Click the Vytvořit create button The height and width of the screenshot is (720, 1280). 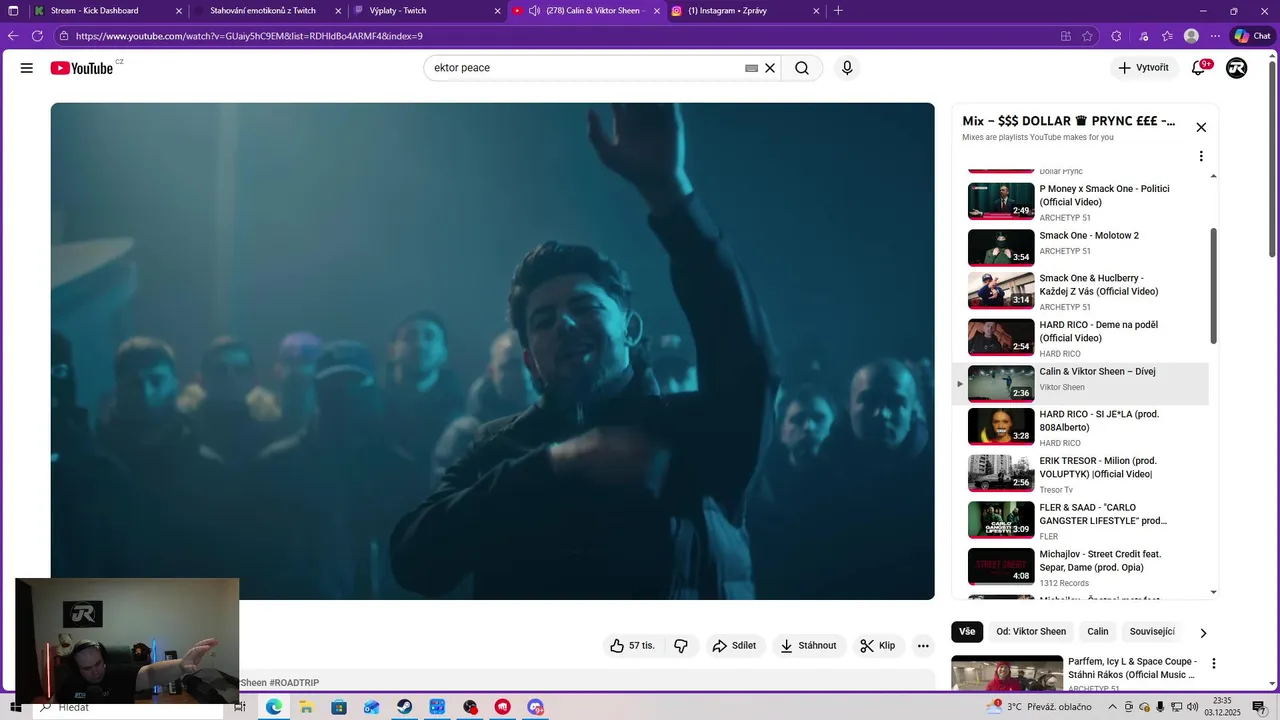point(1143,68)
